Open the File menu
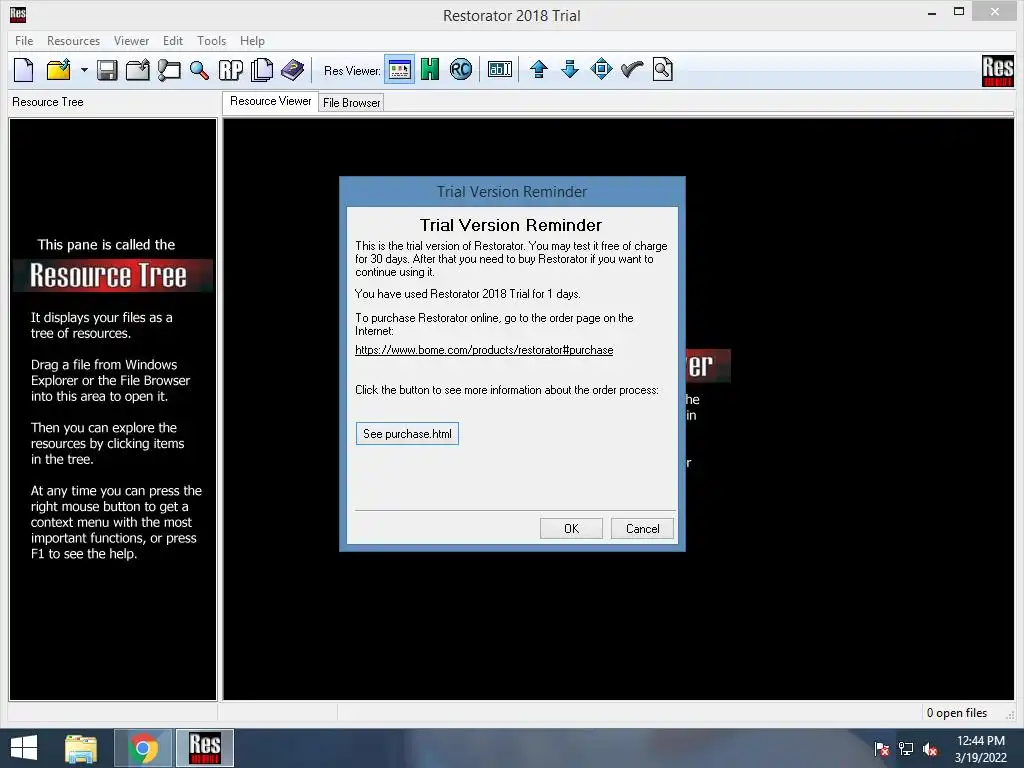1024x768 pixels. coord(24,40)
